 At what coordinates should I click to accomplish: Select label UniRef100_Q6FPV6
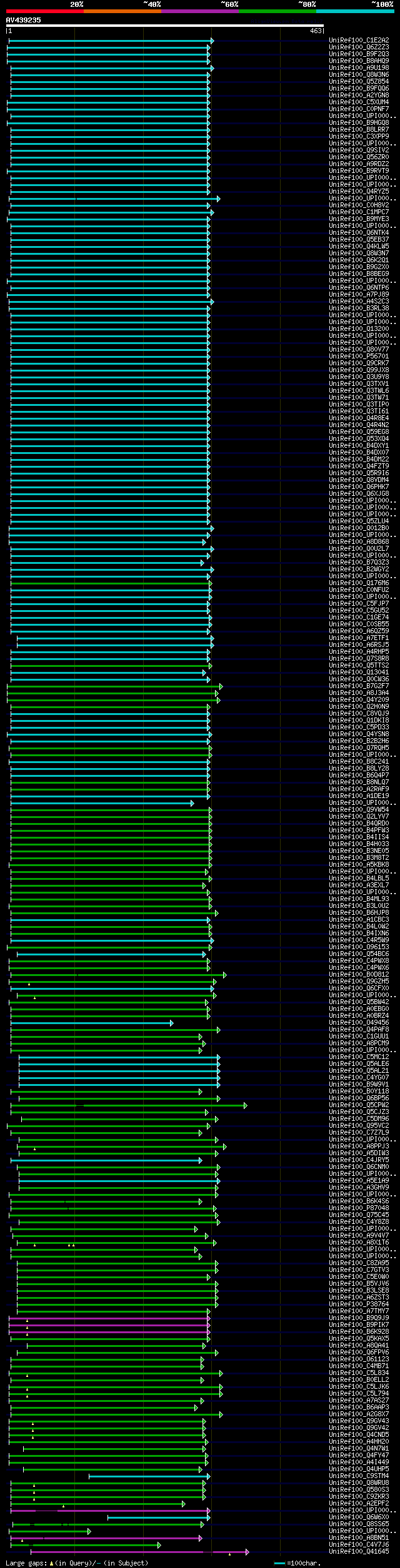coord(359,1353)
